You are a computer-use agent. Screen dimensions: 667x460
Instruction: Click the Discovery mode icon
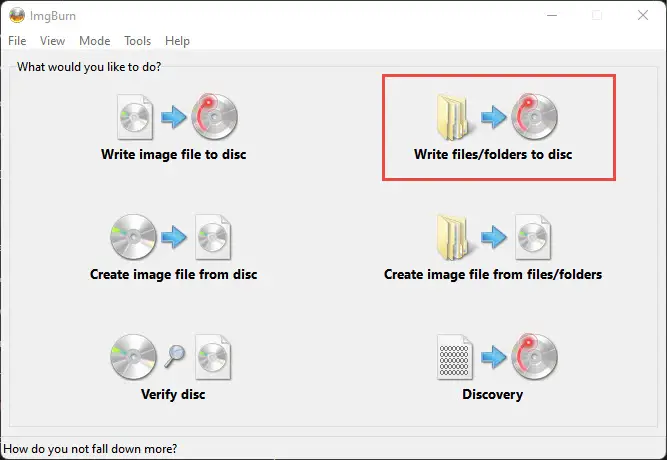click(x=497, y=357)
